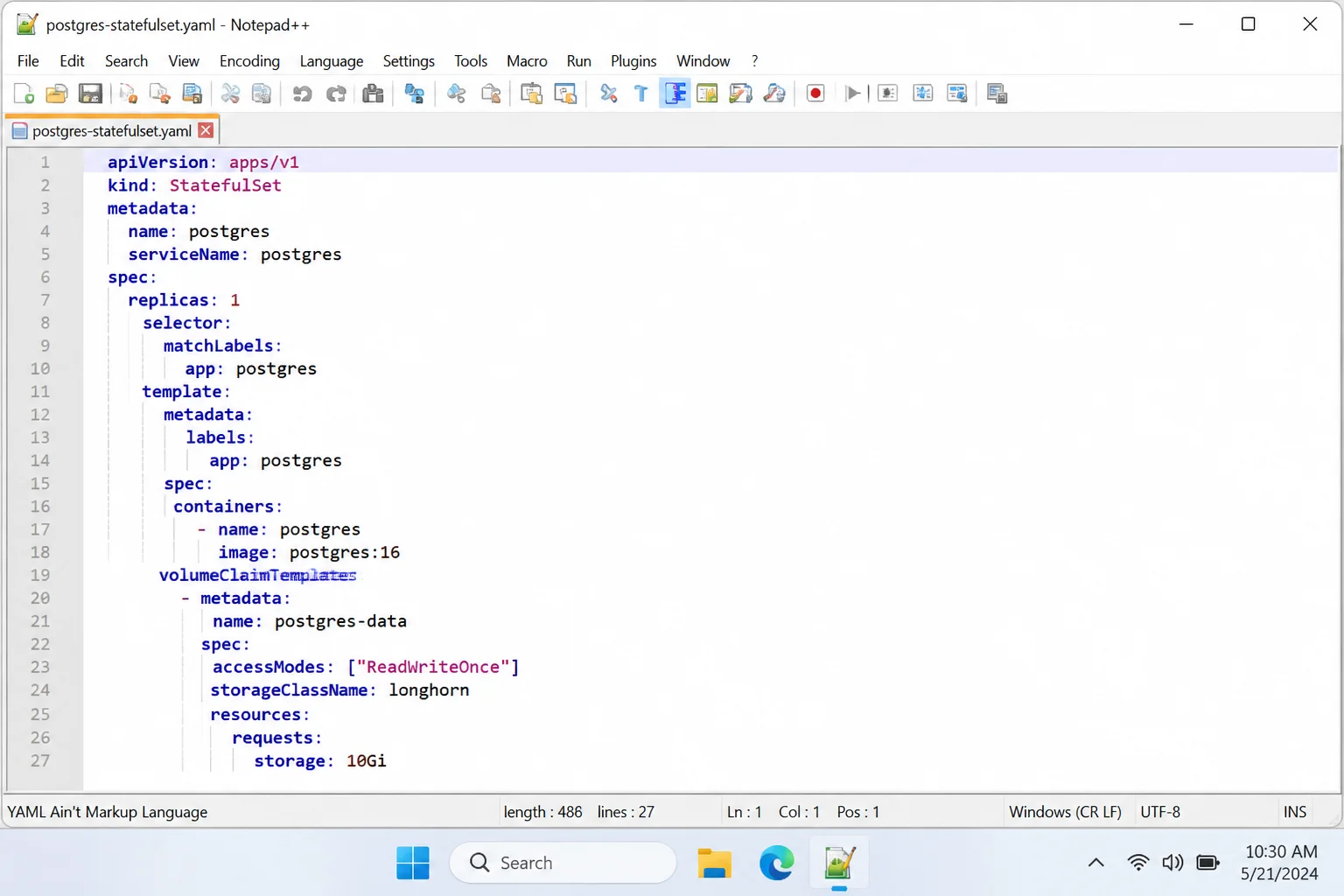Click storageClassName: longhorn line
This screenshot has width=1344, height=896.
339,689
